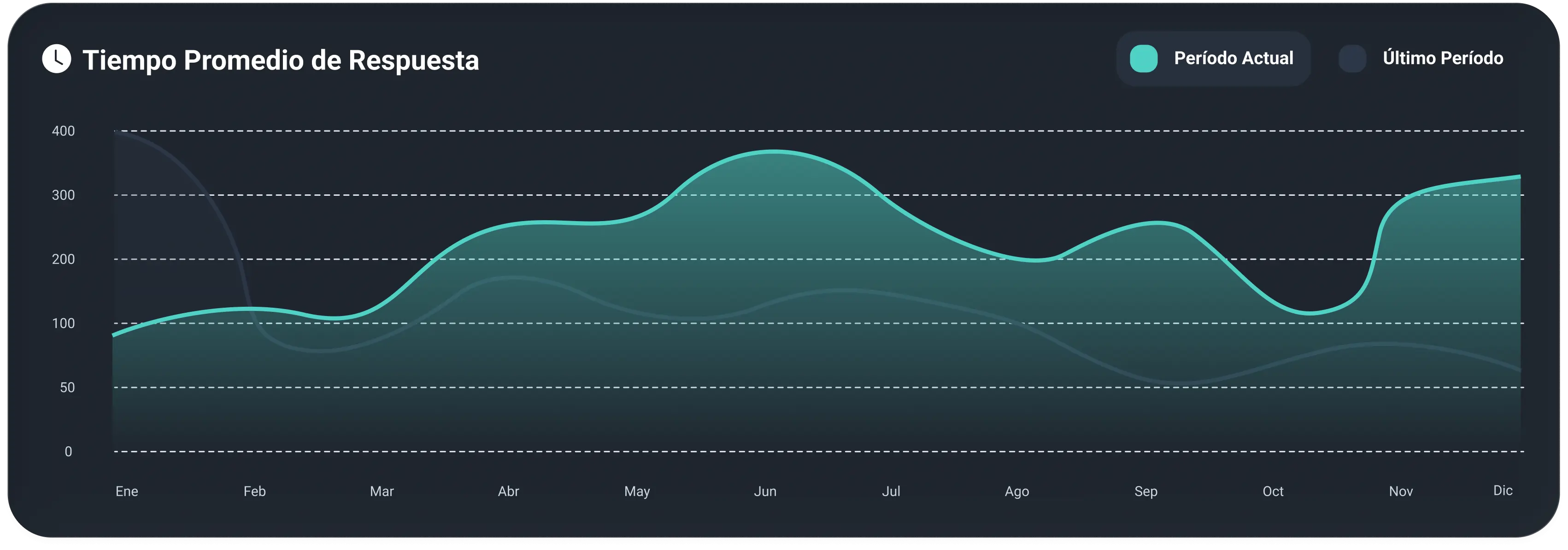This screenshot has width=1568, height=550.
Task: Select the Jun month label
Action: (765, 491)
